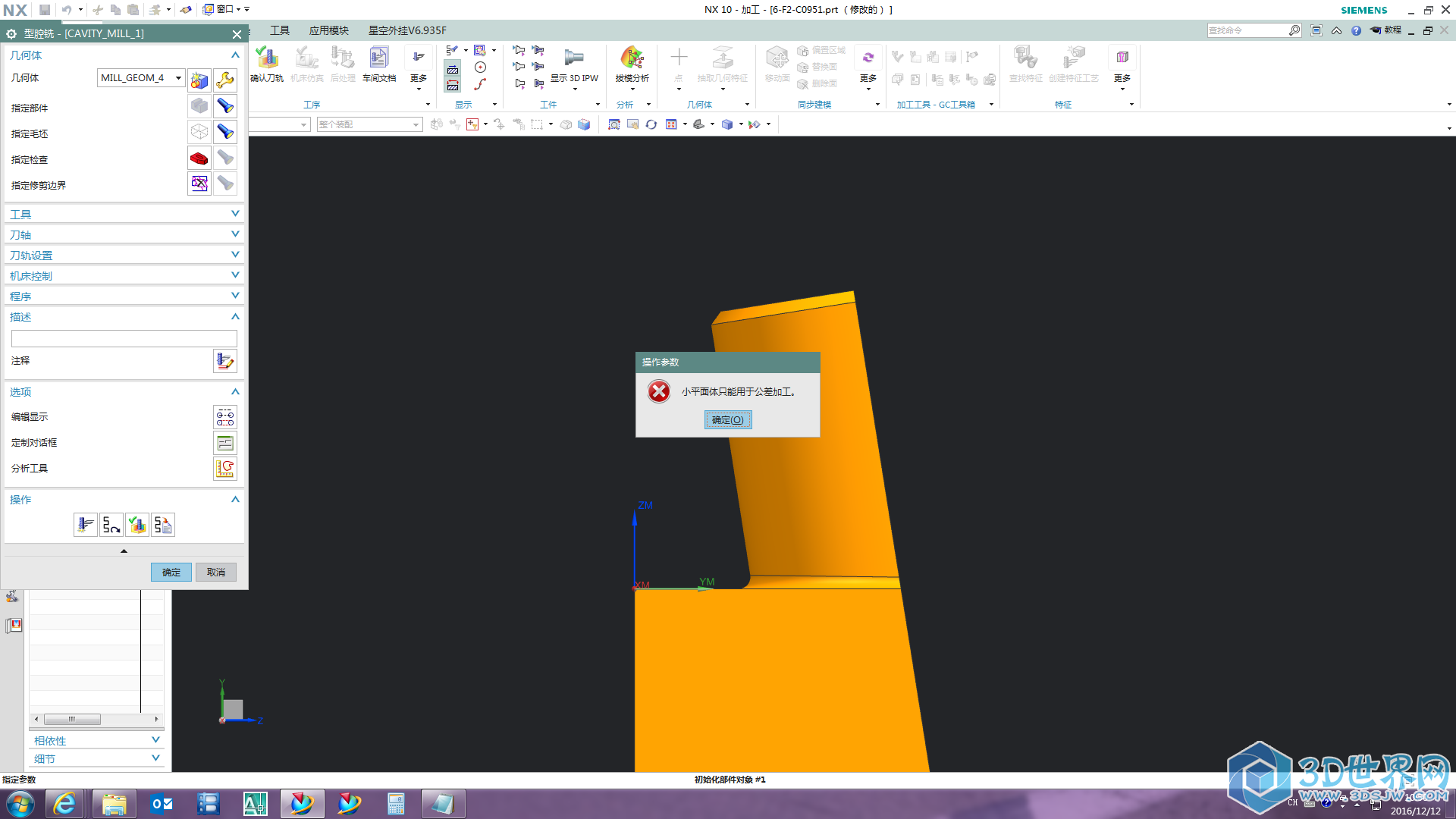Viewport: 1456px width, 819px height.
Task: Click the select blank icon in 指定毛坯 row
Action: point(199,132)
